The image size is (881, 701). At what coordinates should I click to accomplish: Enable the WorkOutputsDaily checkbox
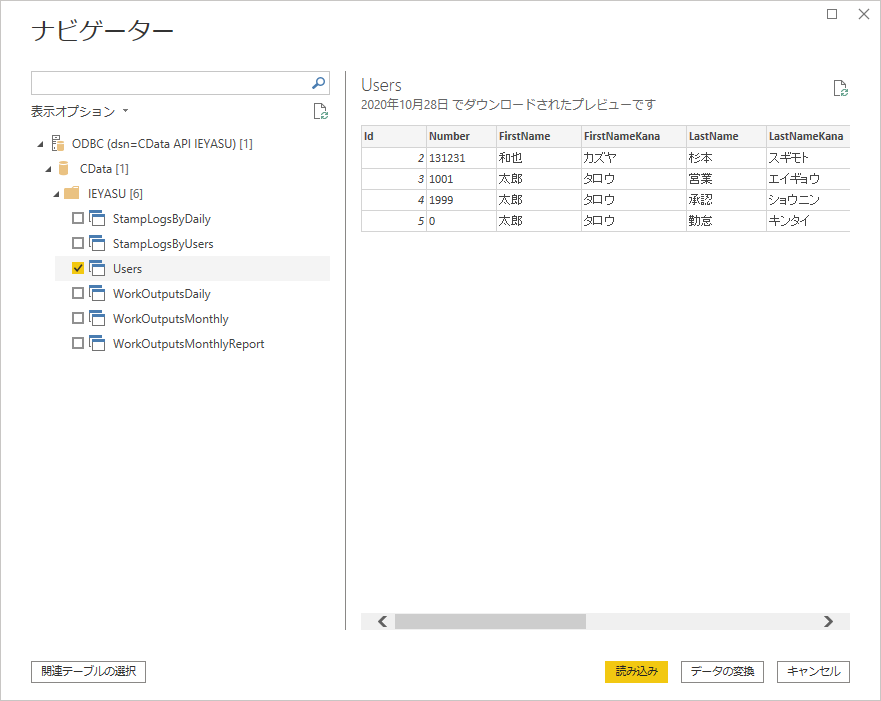(78, 293)
